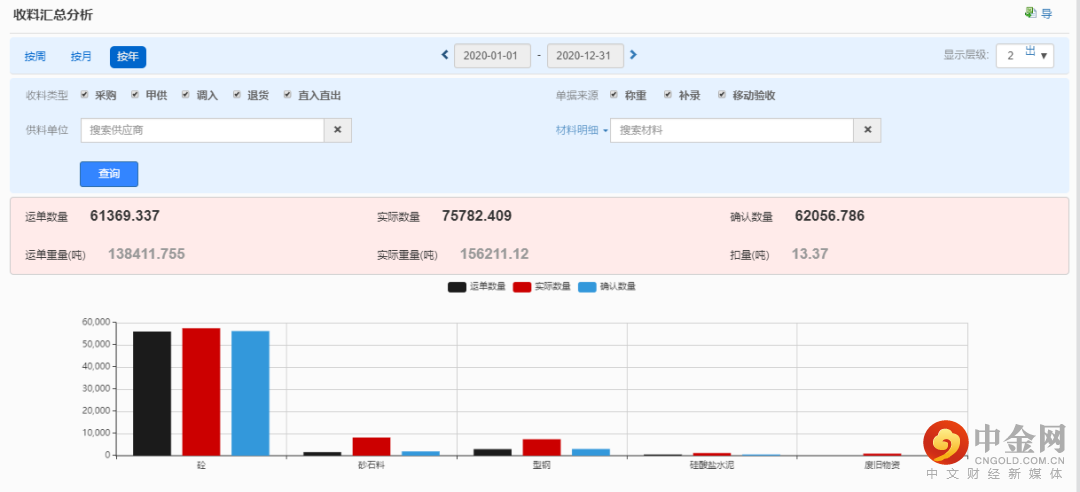Expand the 材料明细 dropdown
This screenshot has height=492, width=1080.
point(582,130)
